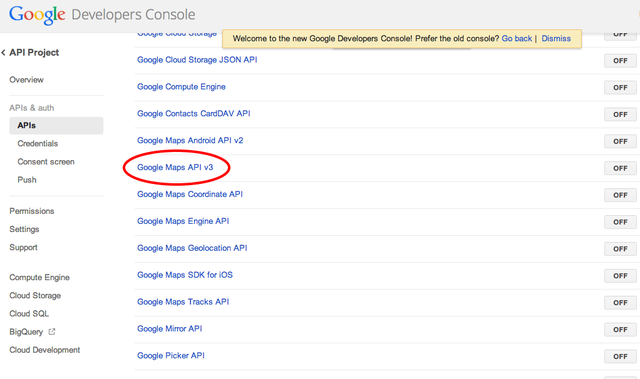Enable Google Maps API v3 switch
The width and height of the screenshot is (640, 379).
point(620,168)
